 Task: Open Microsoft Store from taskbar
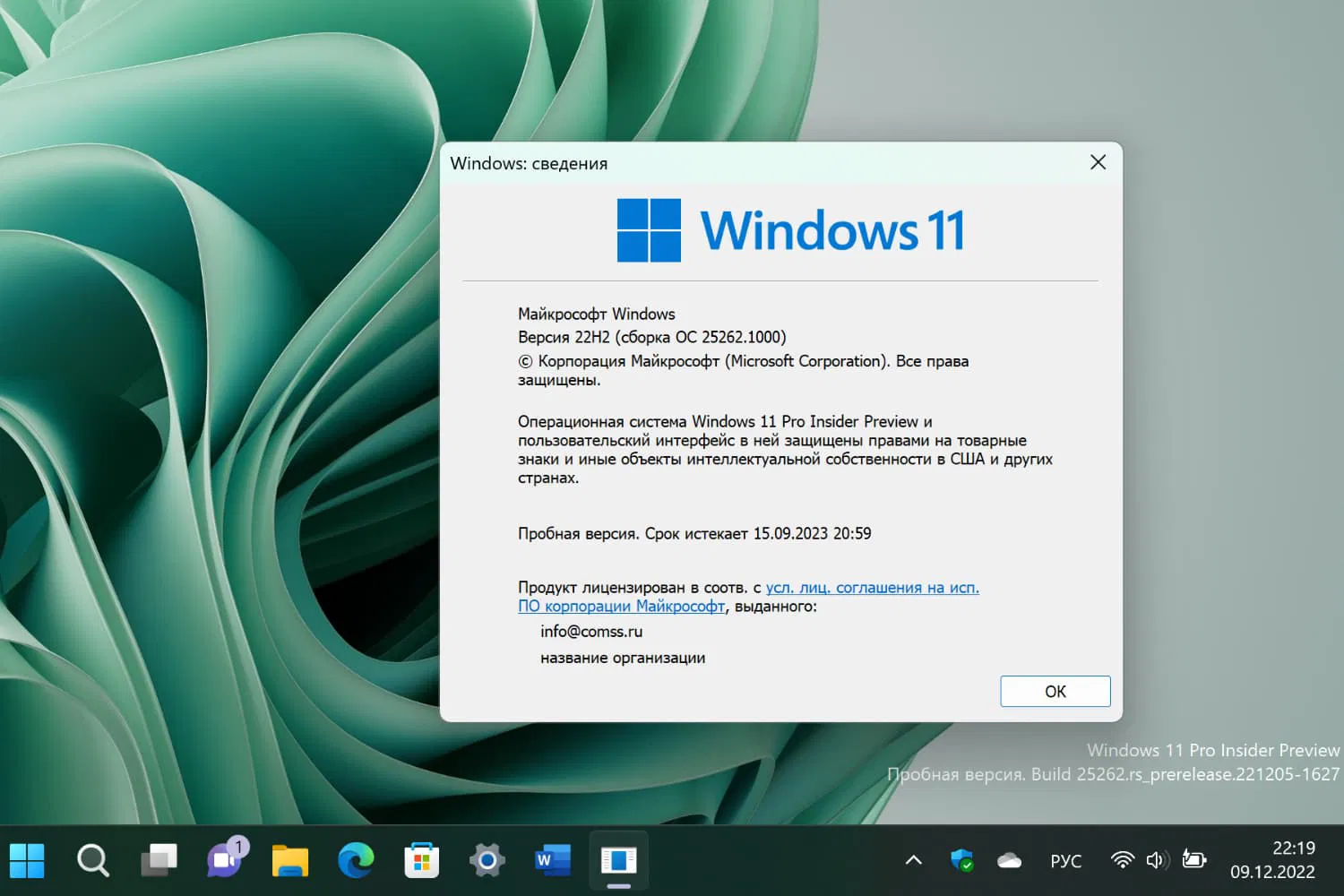coord(421,861)
